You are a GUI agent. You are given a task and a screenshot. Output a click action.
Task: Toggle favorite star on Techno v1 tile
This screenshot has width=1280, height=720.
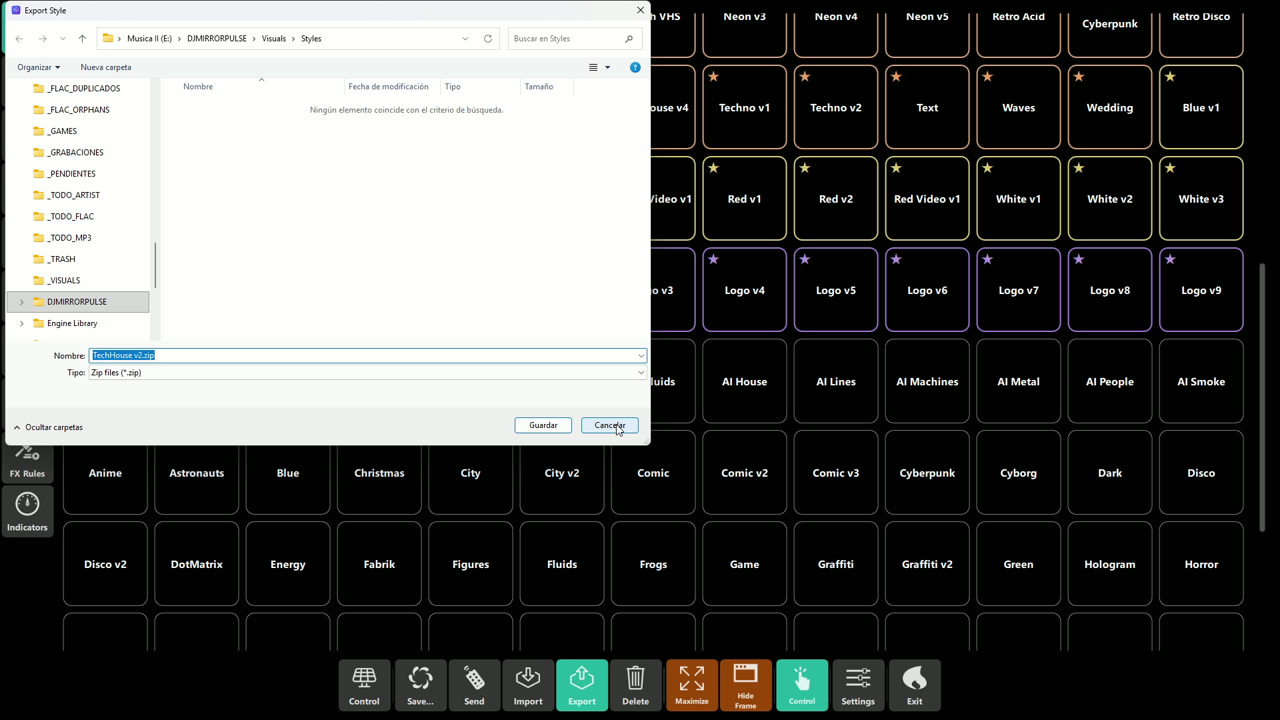click(714, 77)
